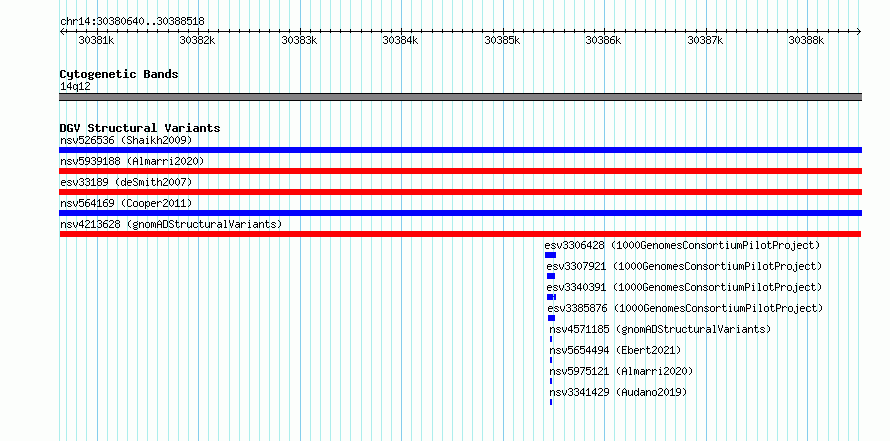Click the 30385k ruler label
The height and width of the screenshot is (441, 890).
pyautogui.click(x=502, y=40)
